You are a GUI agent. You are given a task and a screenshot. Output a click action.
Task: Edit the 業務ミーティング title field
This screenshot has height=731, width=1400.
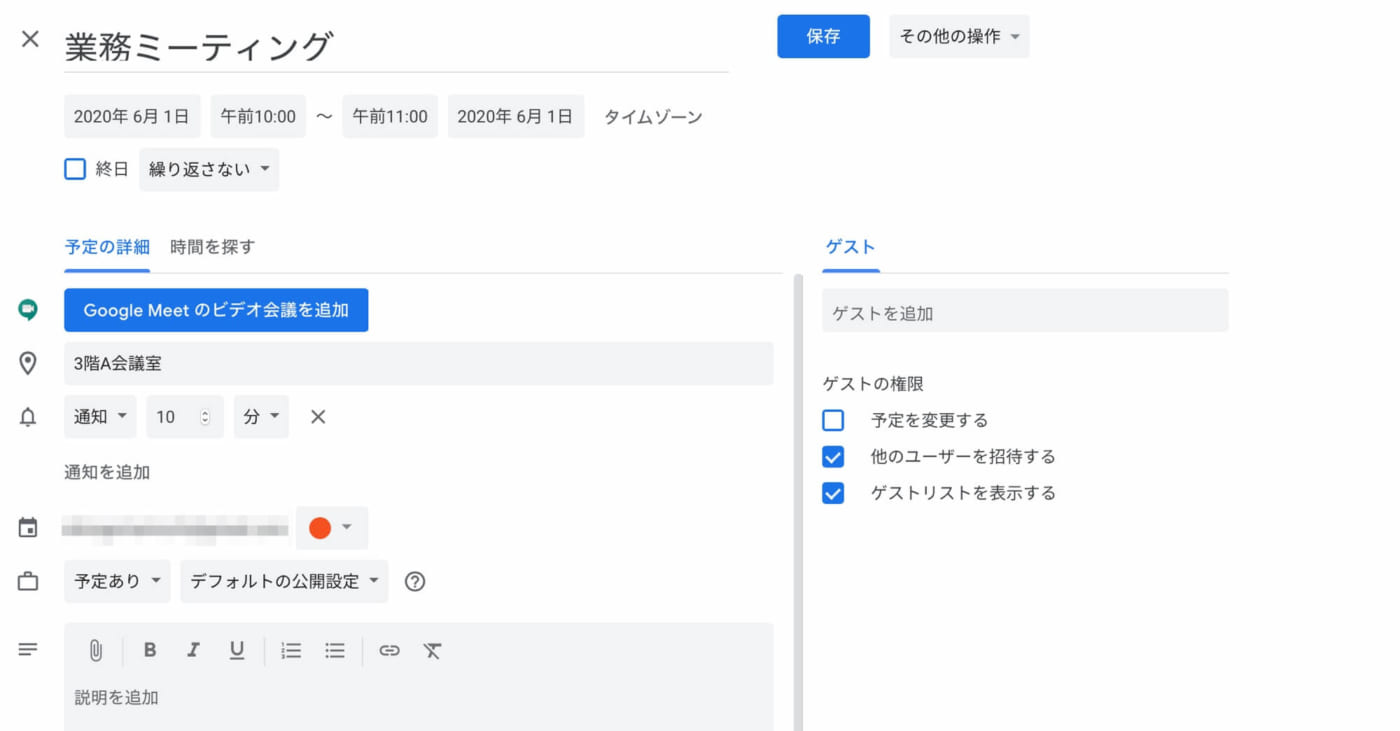[396, 46]
